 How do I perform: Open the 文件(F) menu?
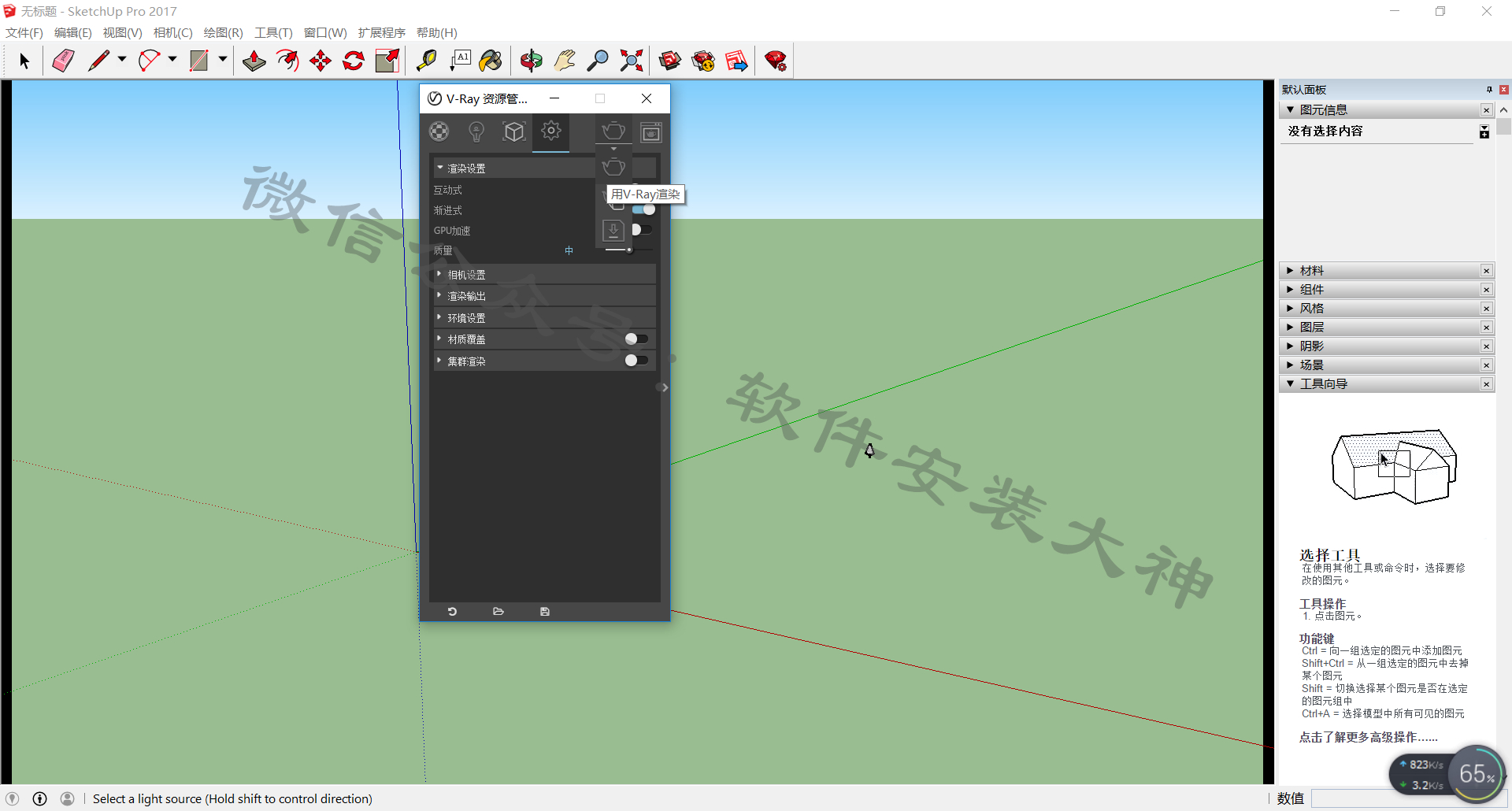pos(24,32)
